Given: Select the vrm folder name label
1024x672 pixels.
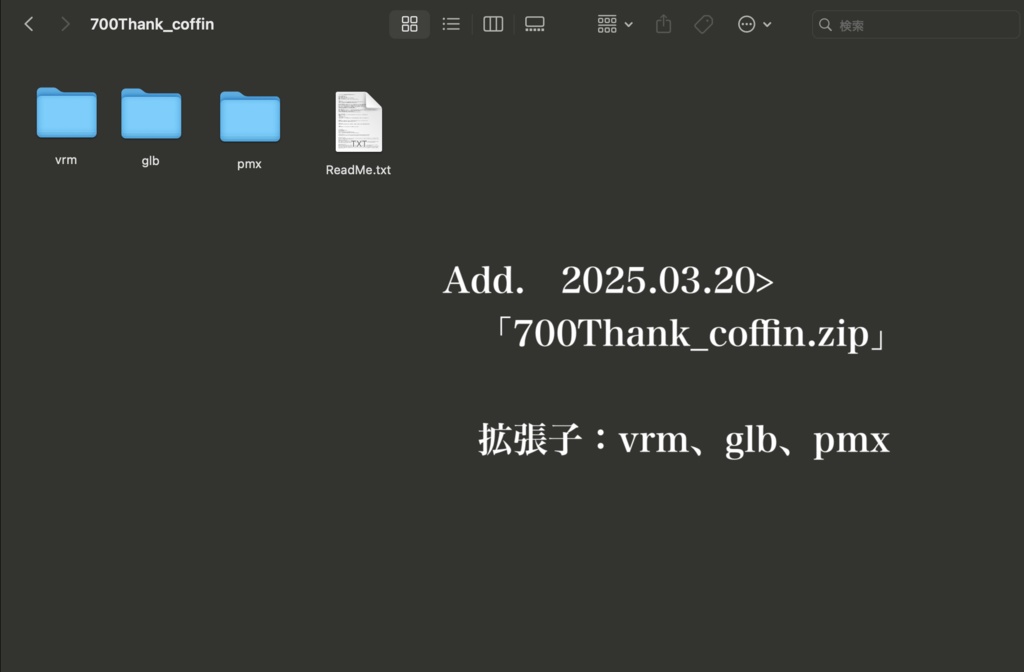Looking at the screenshot, I should click(x=66, y=158).
